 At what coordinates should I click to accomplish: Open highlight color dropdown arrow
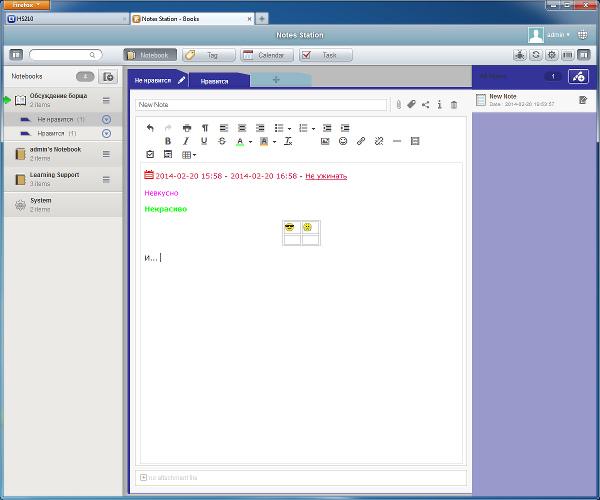274,142
